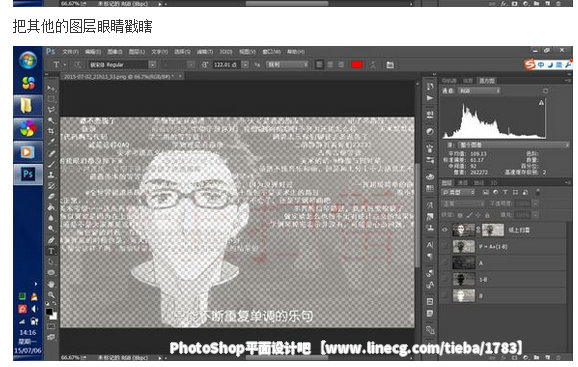Click the left align text button
The width and height of the screenshot is (578, 367).
pyautogui.click(x=320, y=65)
